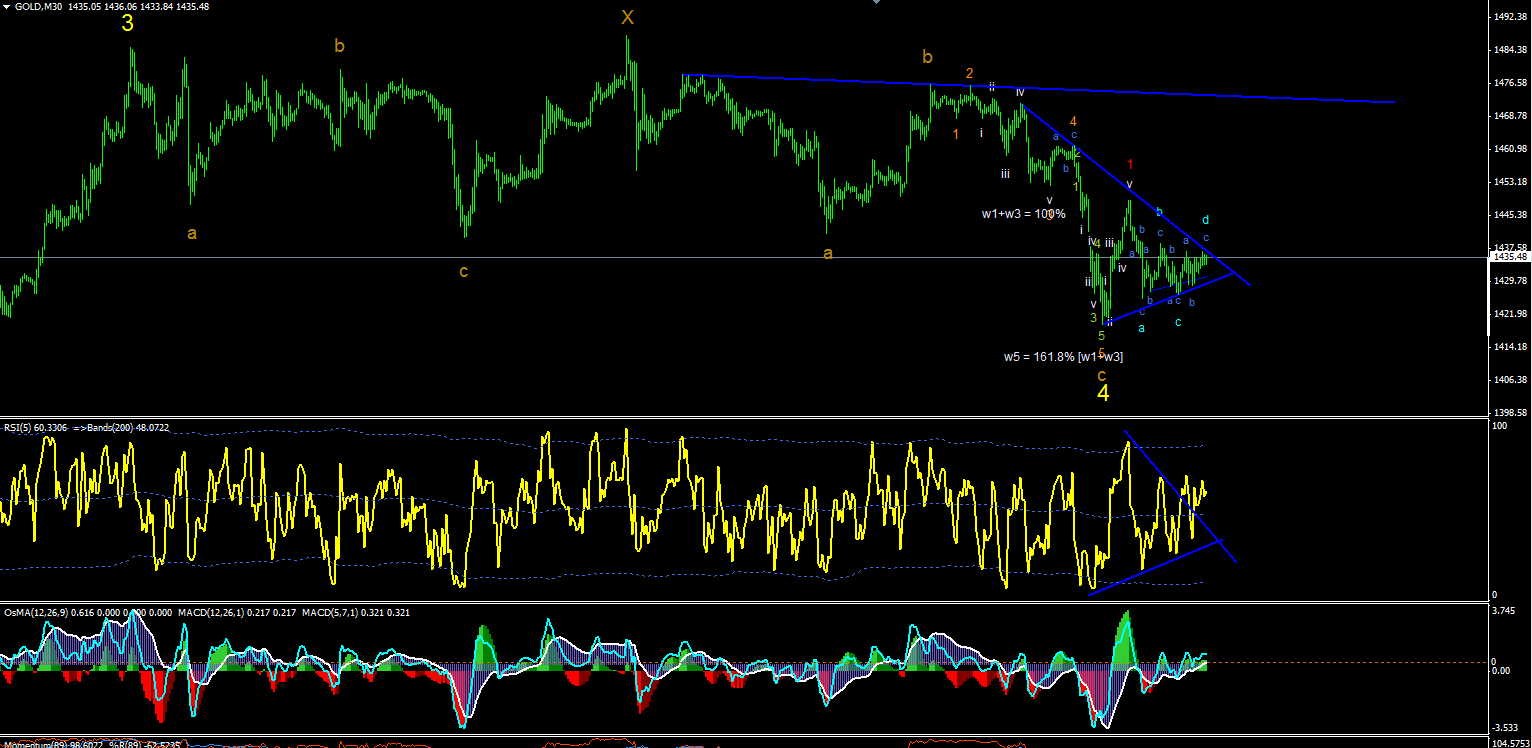
Task: Click the highlighted 1435.48 current price tag
Action: (x=1510, y=257)
